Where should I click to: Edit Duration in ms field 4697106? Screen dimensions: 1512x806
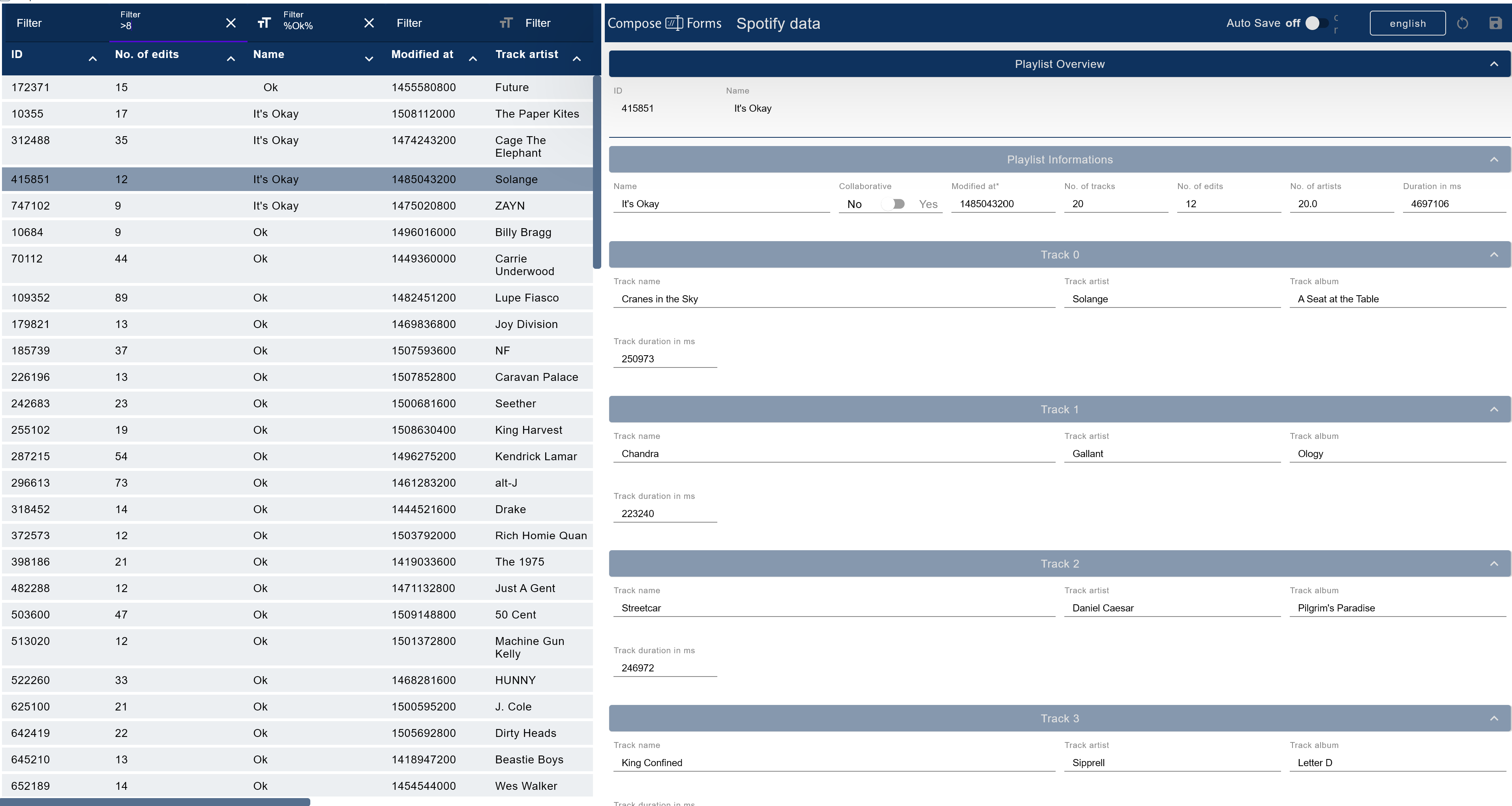[1454, 204]
